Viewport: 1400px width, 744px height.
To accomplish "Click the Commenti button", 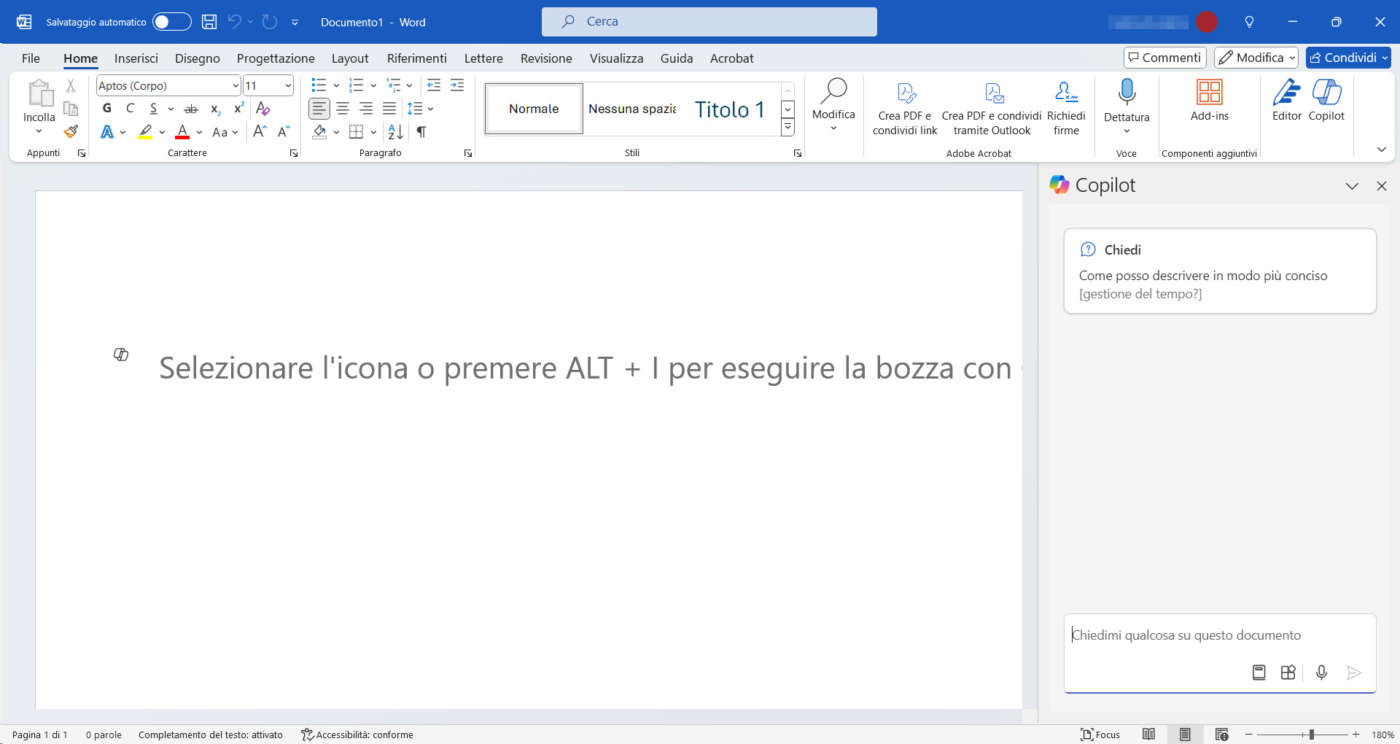I will (1164, 58).
